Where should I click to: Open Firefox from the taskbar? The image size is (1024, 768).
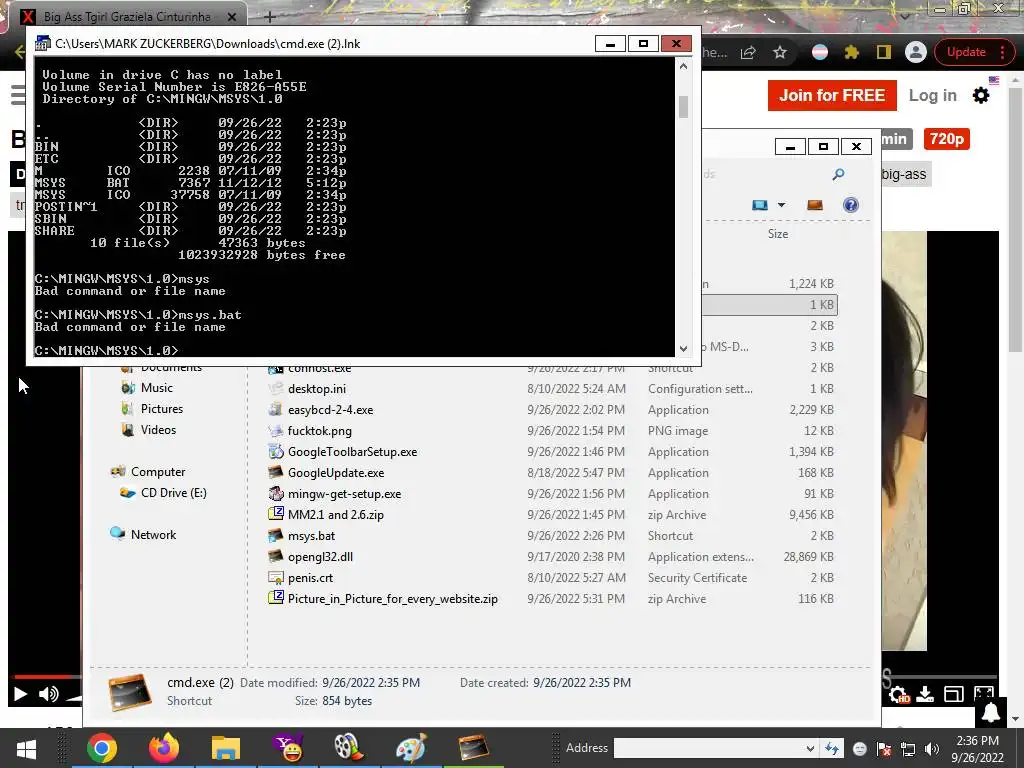pos(163,748)
